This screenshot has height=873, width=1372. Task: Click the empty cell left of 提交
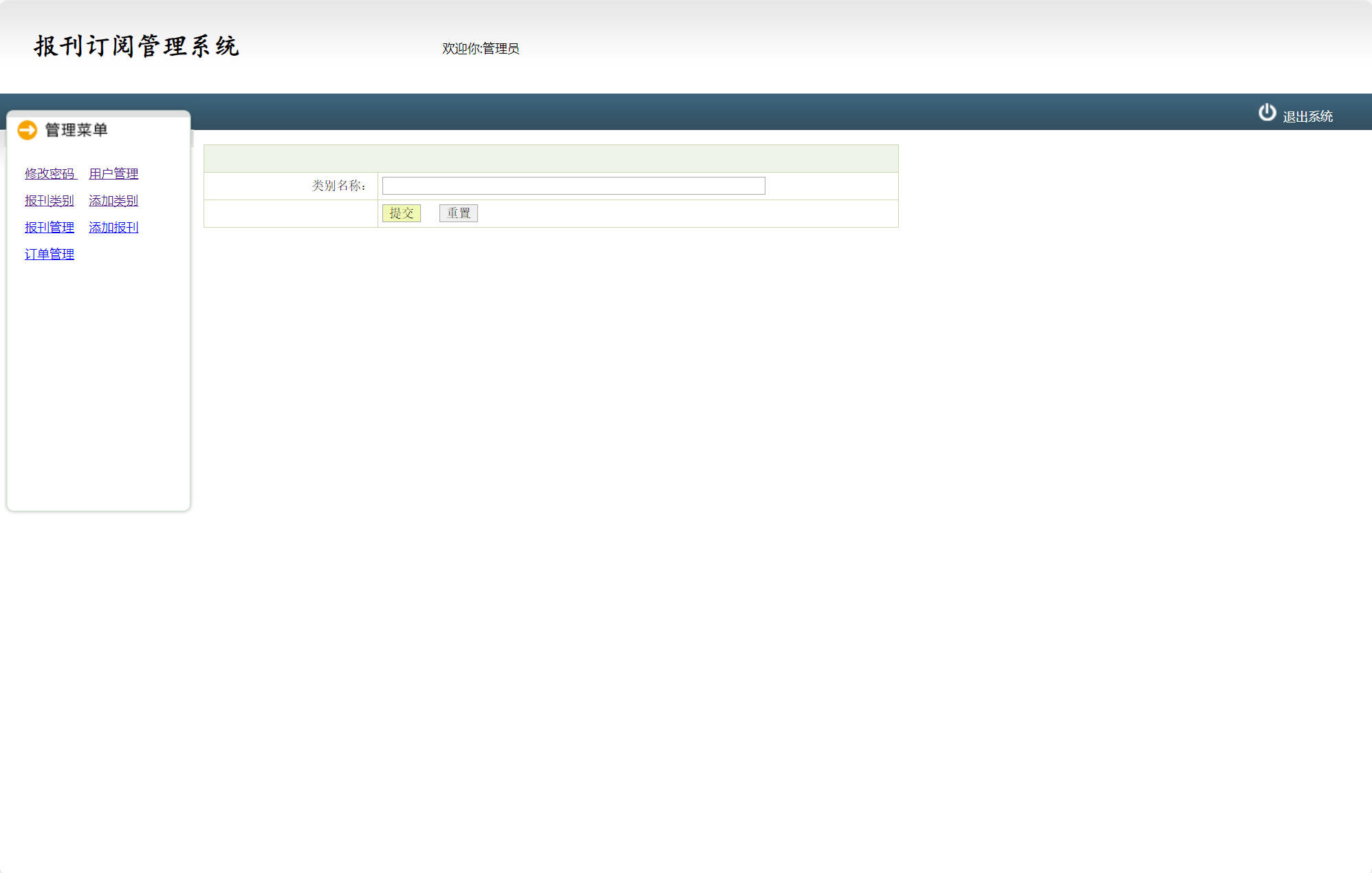click(x=290, y=214)
